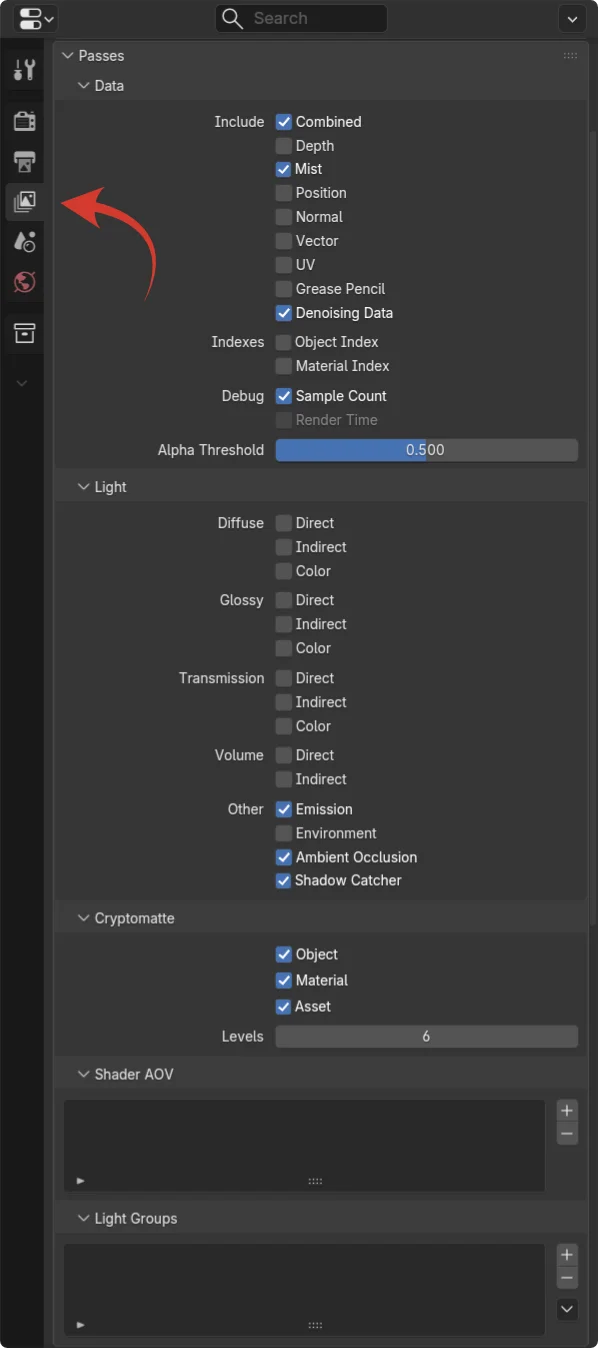
Task: Open Light Groups specials dropdown arrow
Action: 567,1309
